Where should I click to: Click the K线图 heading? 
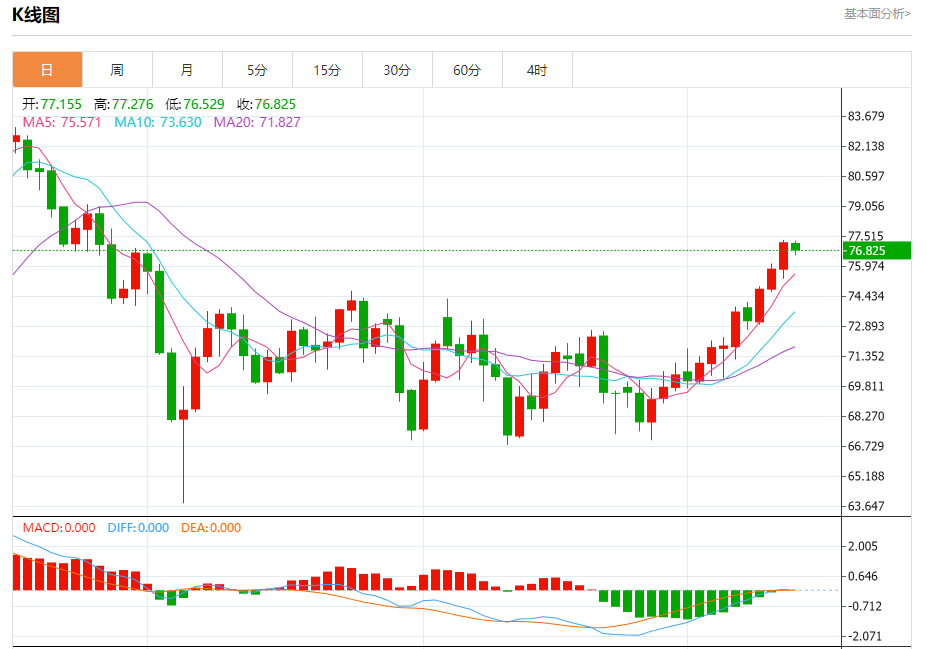[x=36, y=15]
